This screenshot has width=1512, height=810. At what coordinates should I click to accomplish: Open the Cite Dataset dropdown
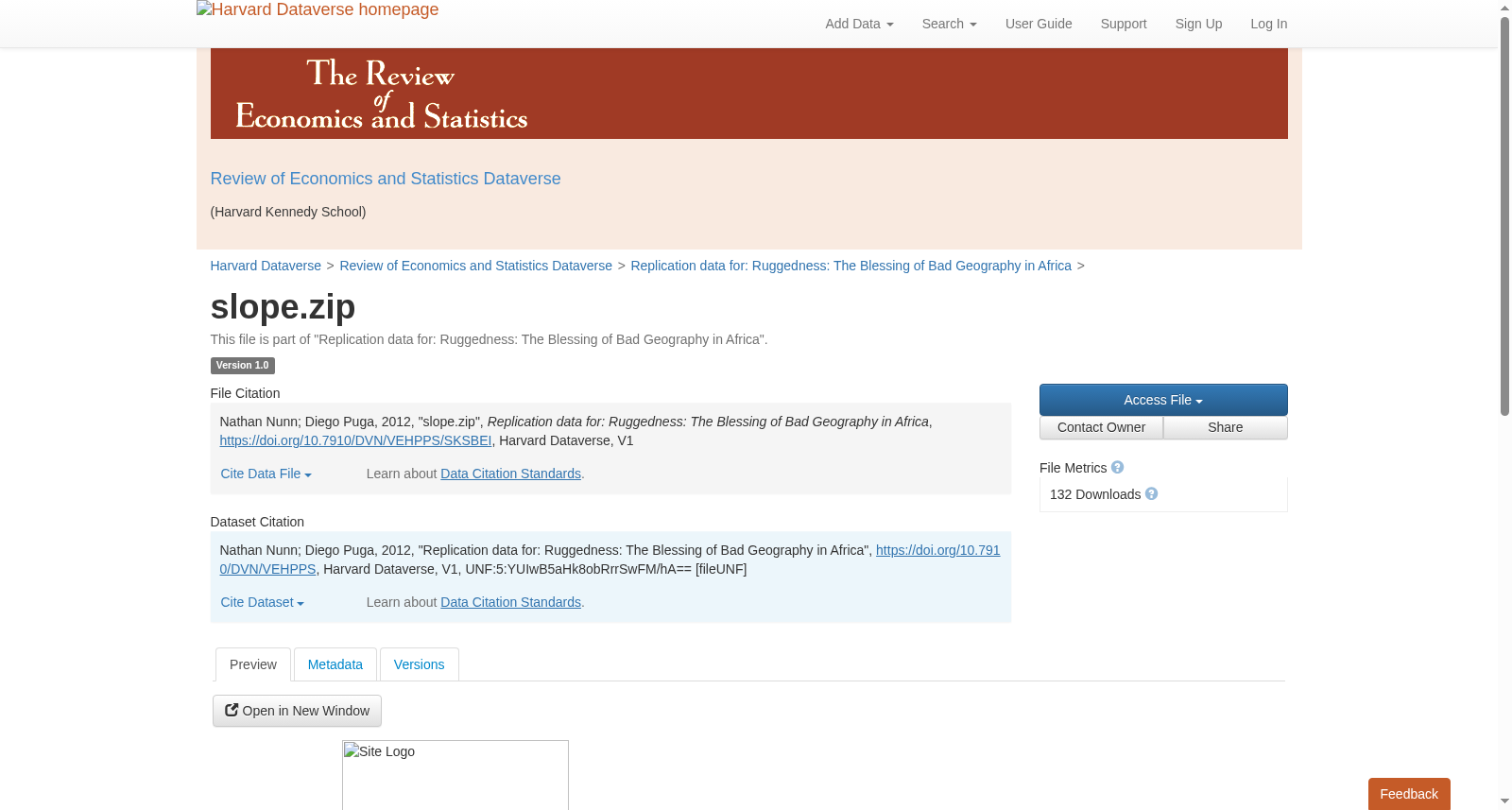(262, 602)
